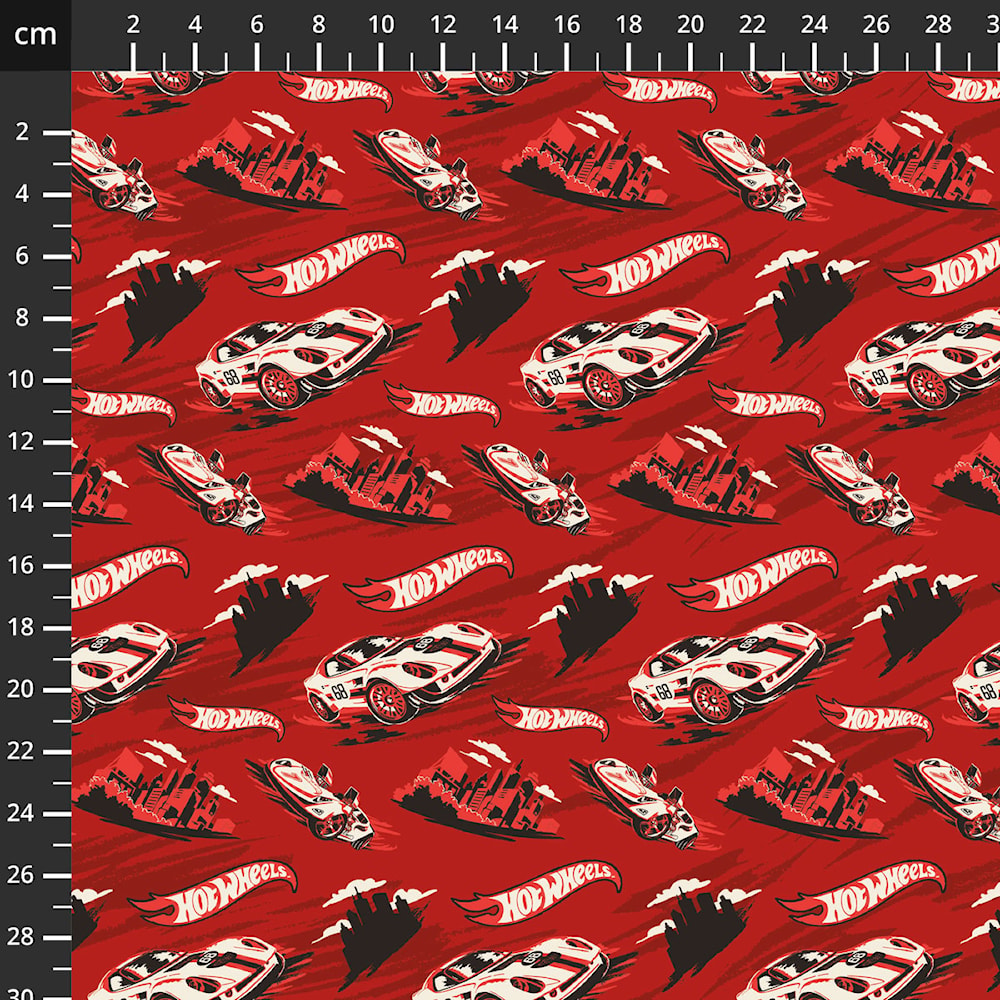Select number 2 on the horizontal ruler
This screenshot has width=1000, height=1000.
[x=133, y=25]
